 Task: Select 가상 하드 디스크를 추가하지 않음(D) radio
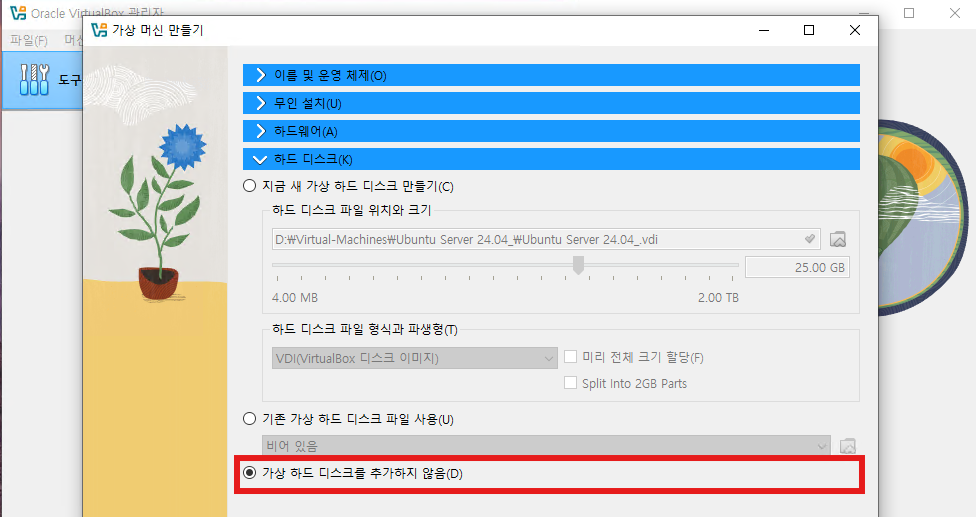pos(250,473)
